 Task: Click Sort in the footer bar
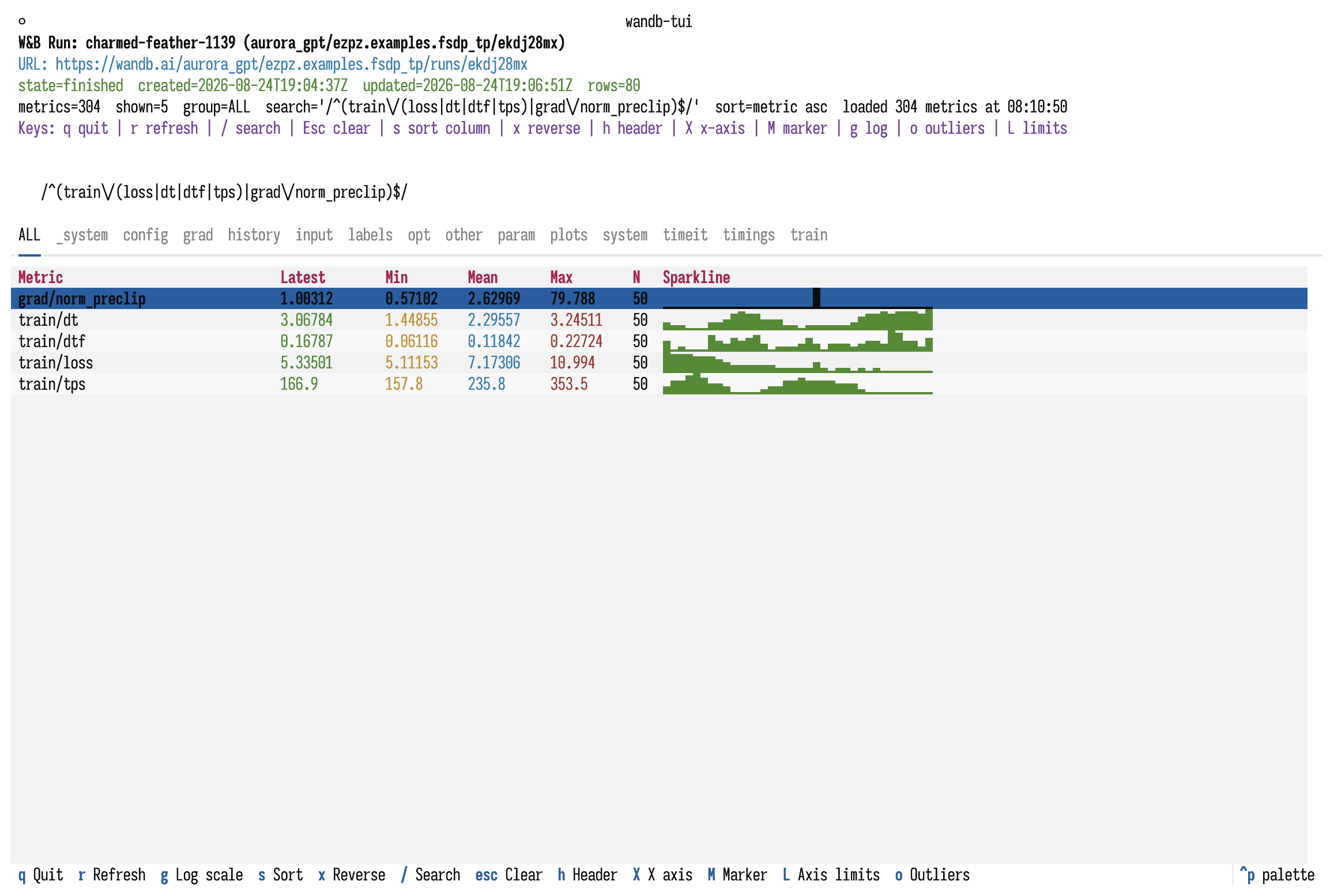click(280, 875)
